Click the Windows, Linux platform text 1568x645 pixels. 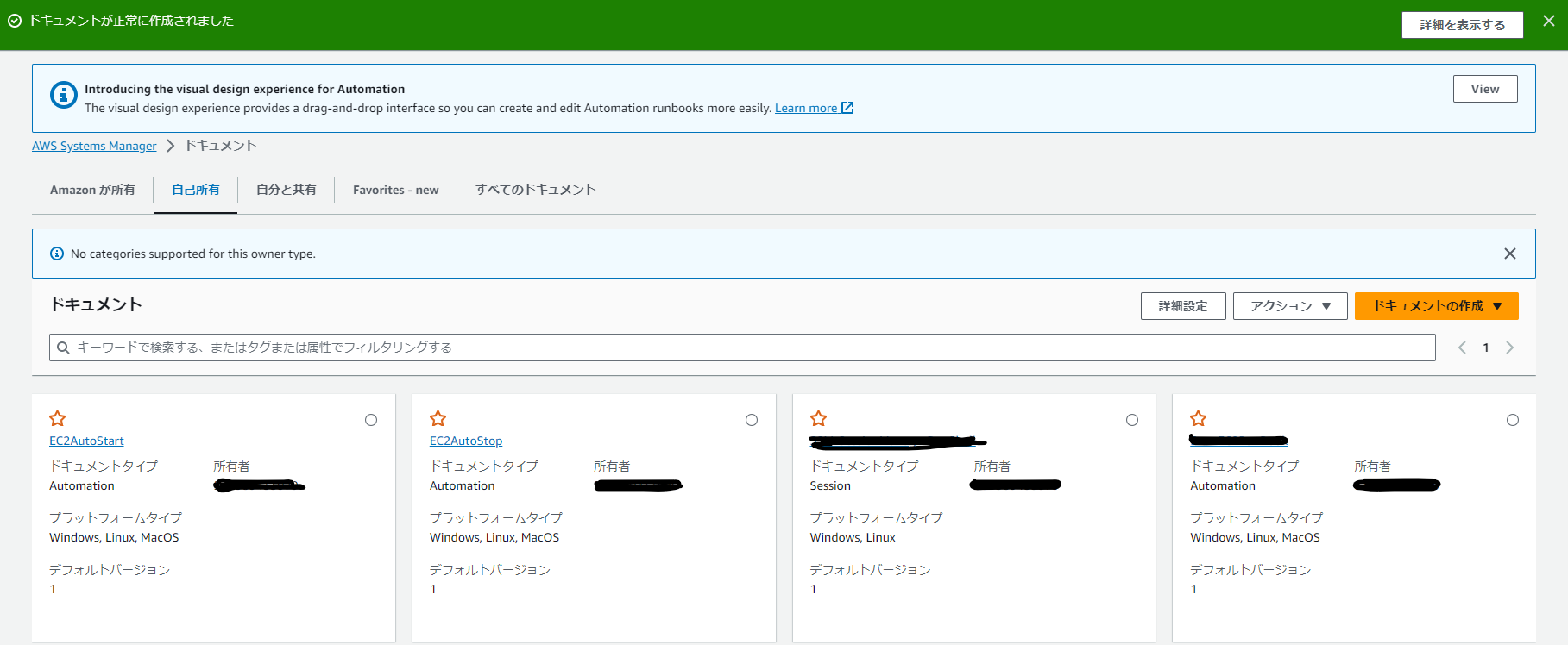click(x=853, y=537)
